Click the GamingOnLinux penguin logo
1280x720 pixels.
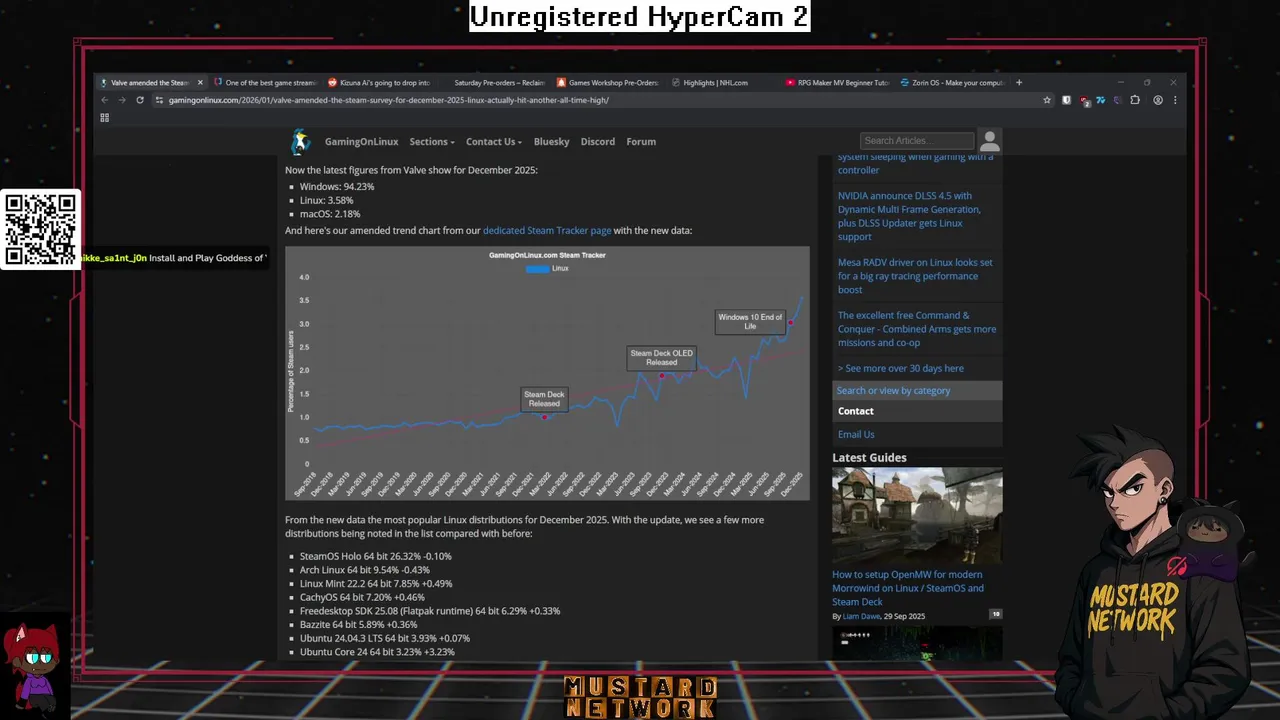tap(300, 142)
